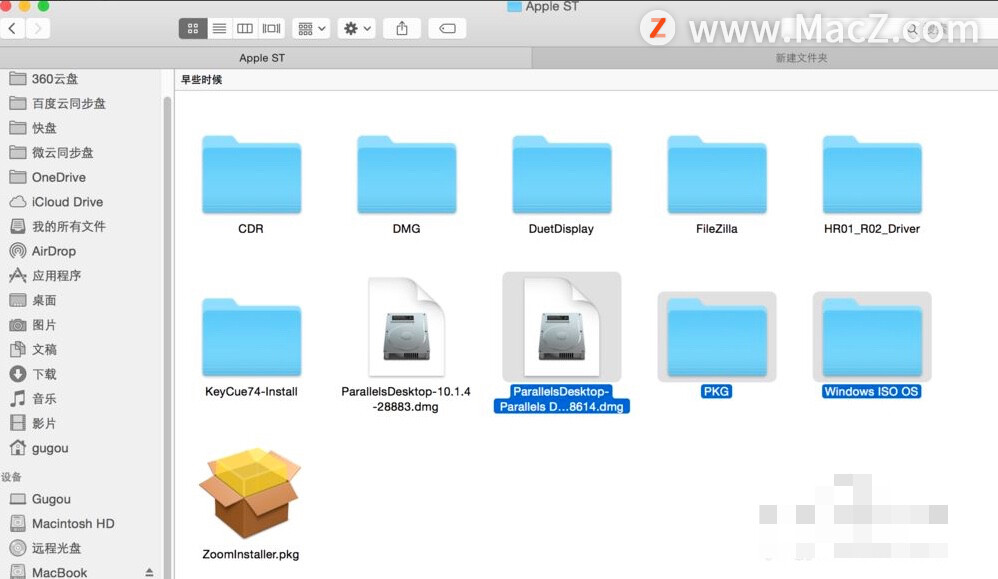Screen dimensions: 998x579
Task: Switch to list view
Action: (x=219, y=29)
